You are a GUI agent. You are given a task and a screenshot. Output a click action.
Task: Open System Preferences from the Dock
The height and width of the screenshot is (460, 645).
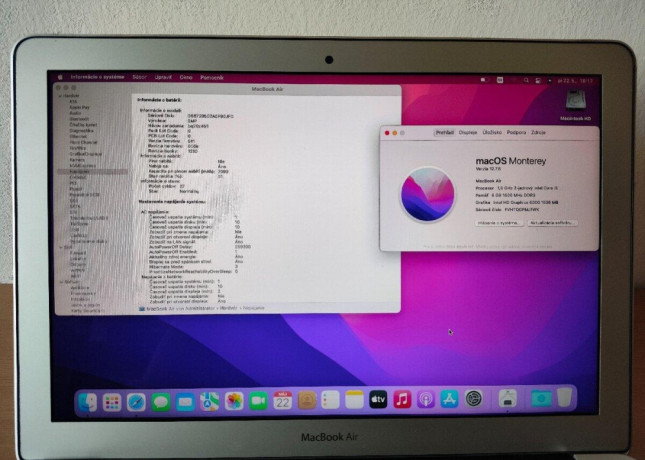[x=473, y=398]
